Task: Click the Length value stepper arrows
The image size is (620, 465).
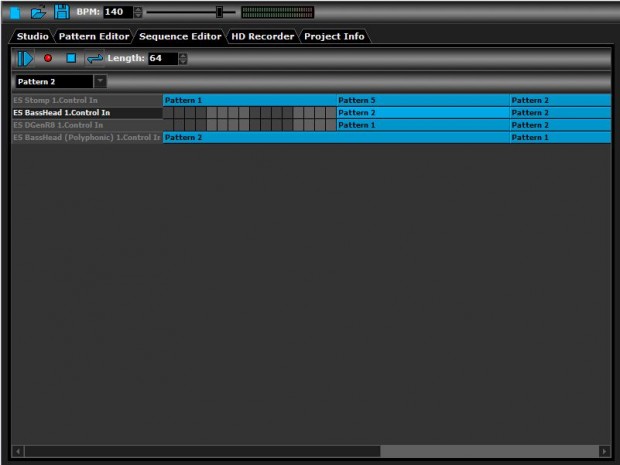Action: 183,59
